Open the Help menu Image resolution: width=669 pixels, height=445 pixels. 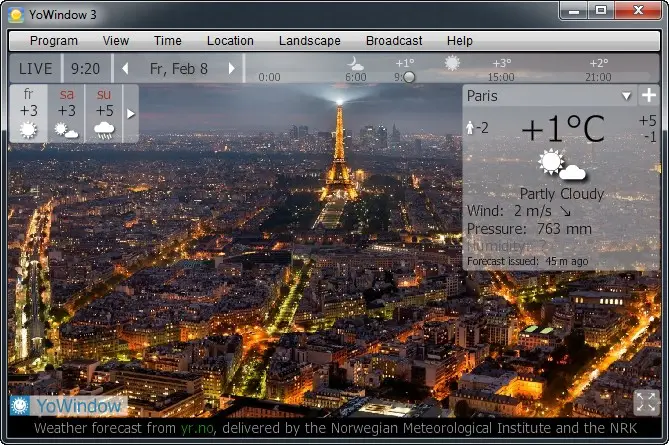[x=460, y=41]
